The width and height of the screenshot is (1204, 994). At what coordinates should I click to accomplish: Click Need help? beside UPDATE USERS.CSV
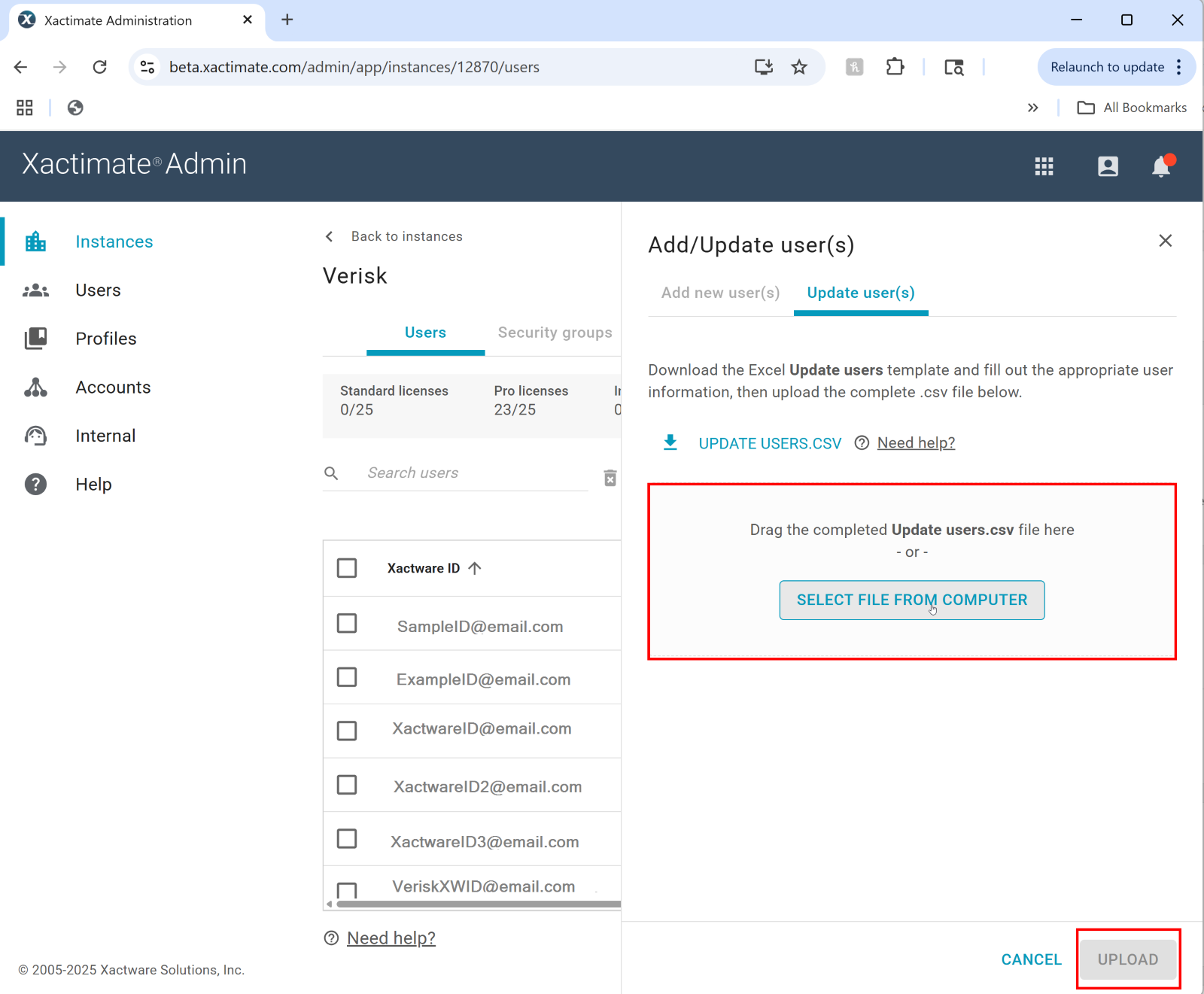[x=916, y=443]
